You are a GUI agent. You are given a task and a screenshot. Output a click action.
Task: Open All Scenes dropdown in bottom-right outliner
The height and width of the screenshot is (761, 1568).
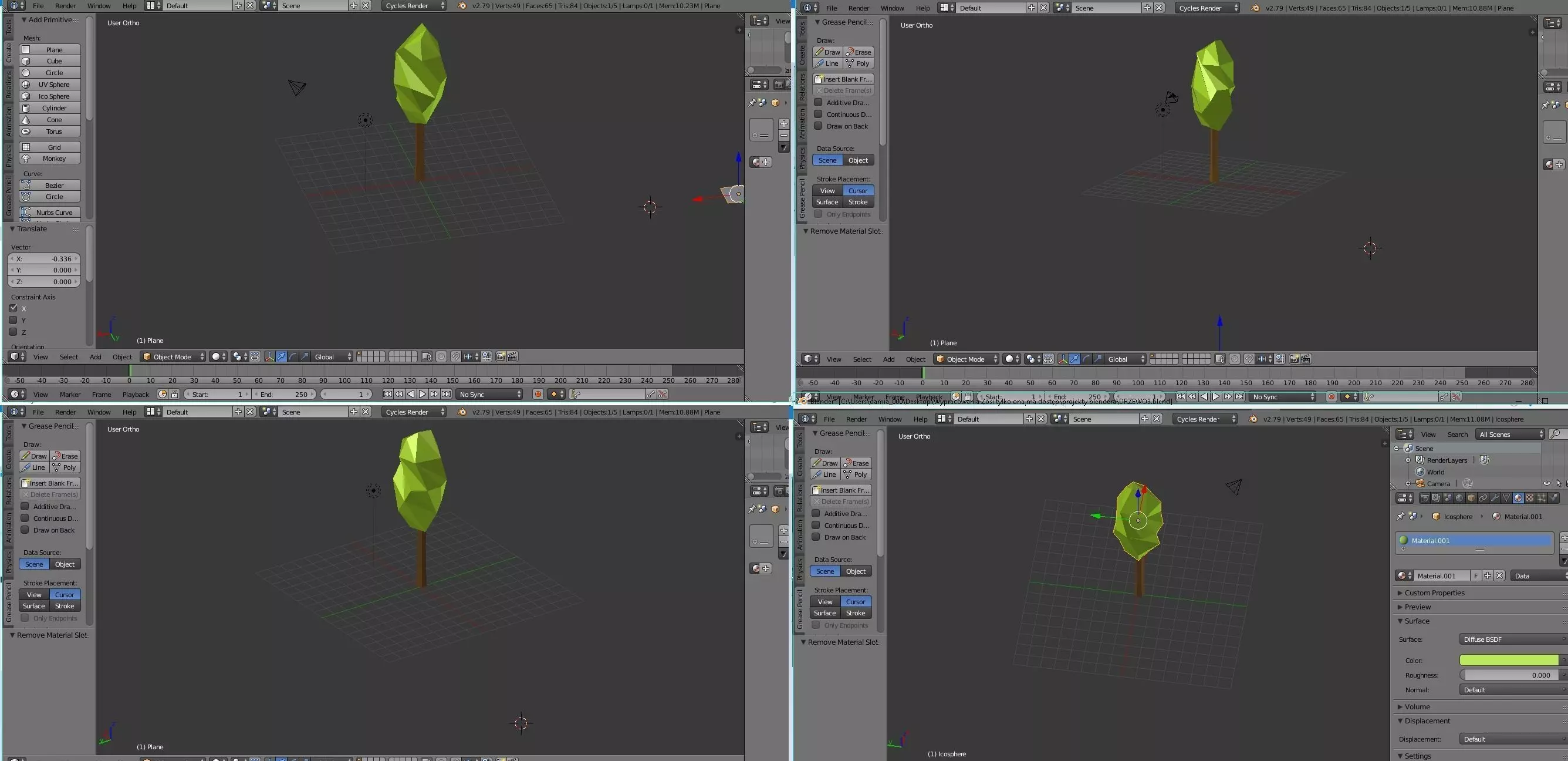point(1510,434)
